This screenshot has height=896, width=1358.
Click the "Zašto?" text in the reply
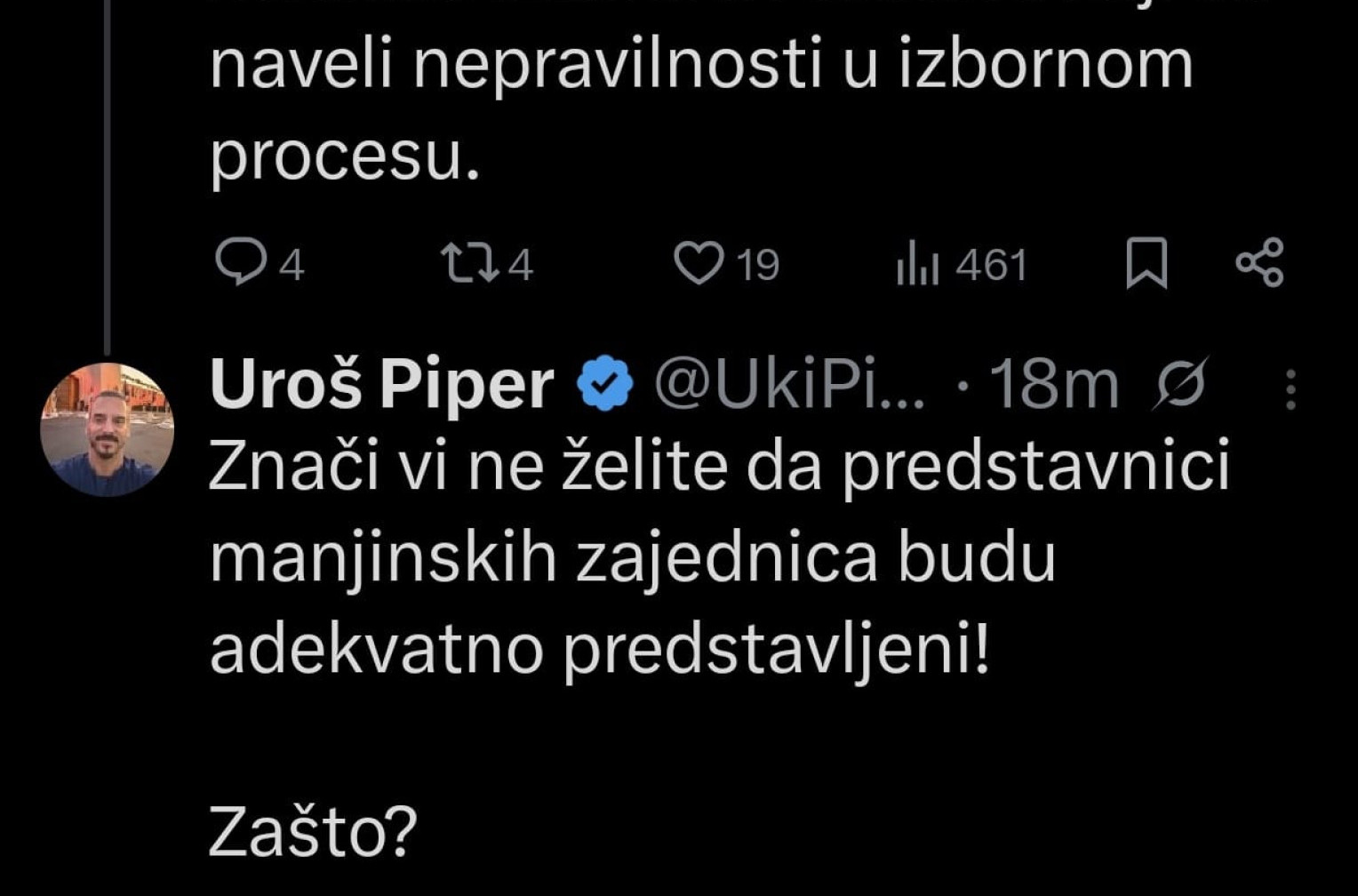(x=313, y=832)
